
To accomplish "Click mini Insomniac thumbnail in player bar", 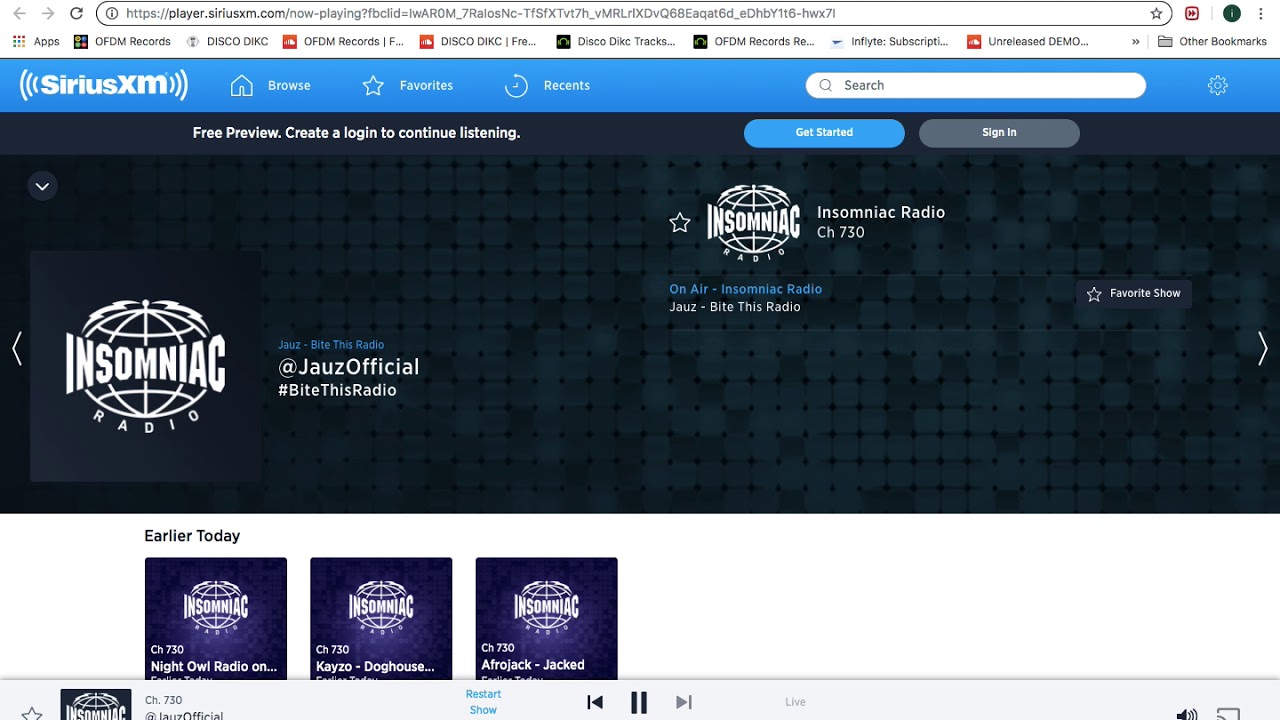I will point(96,704).
